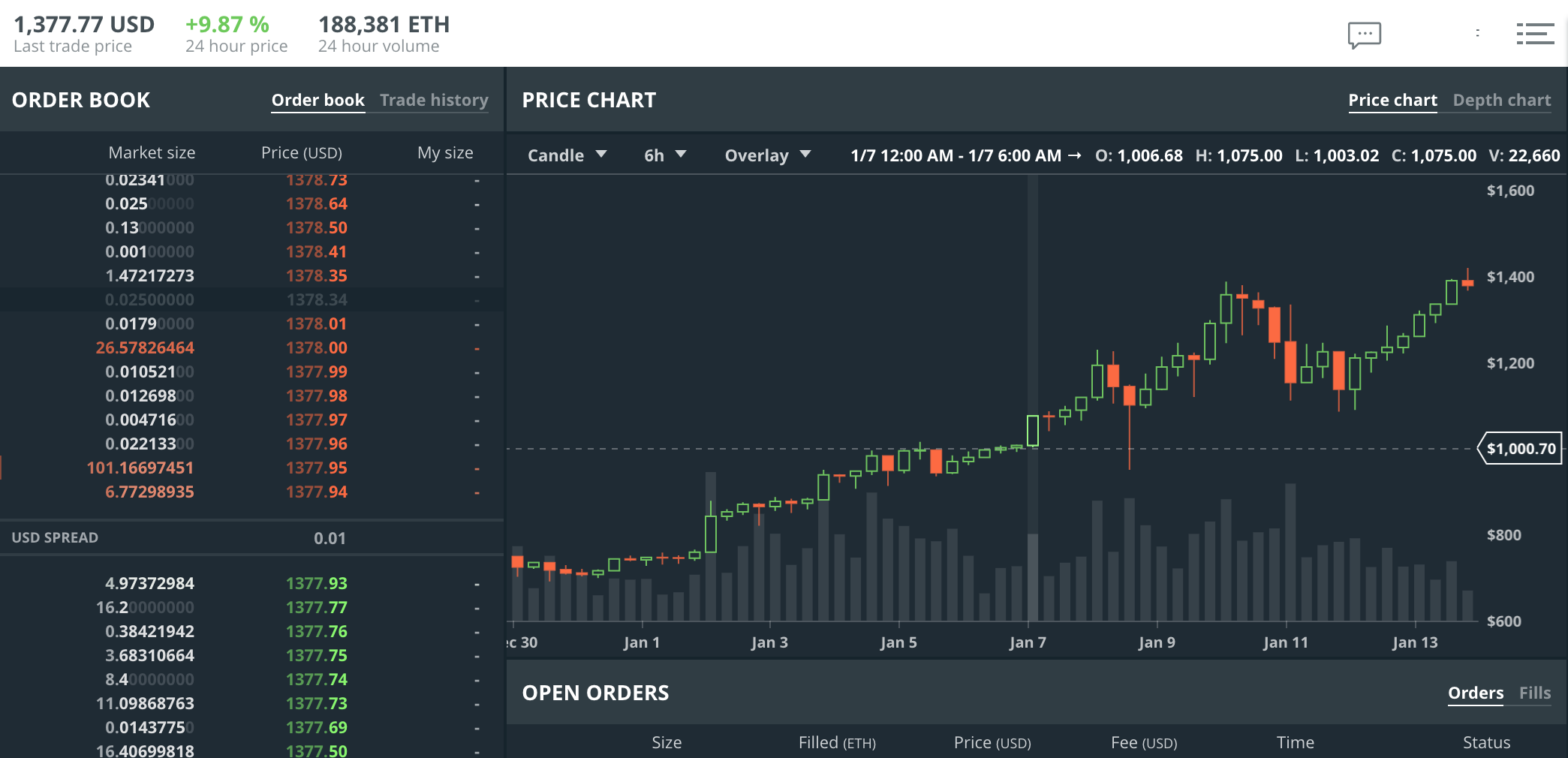Switch to the Trade history tab
1568x758 pixels.
point(434,100)
